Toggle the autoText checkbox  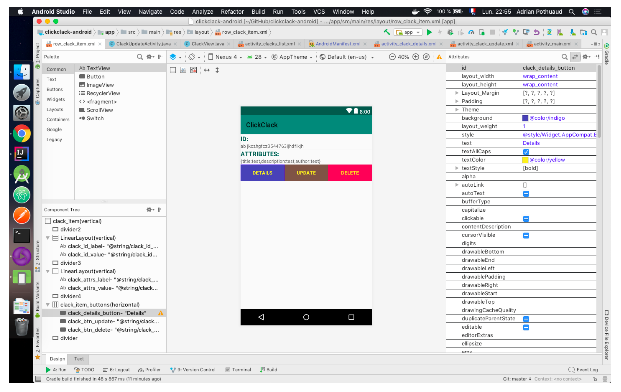coord(526,194)
